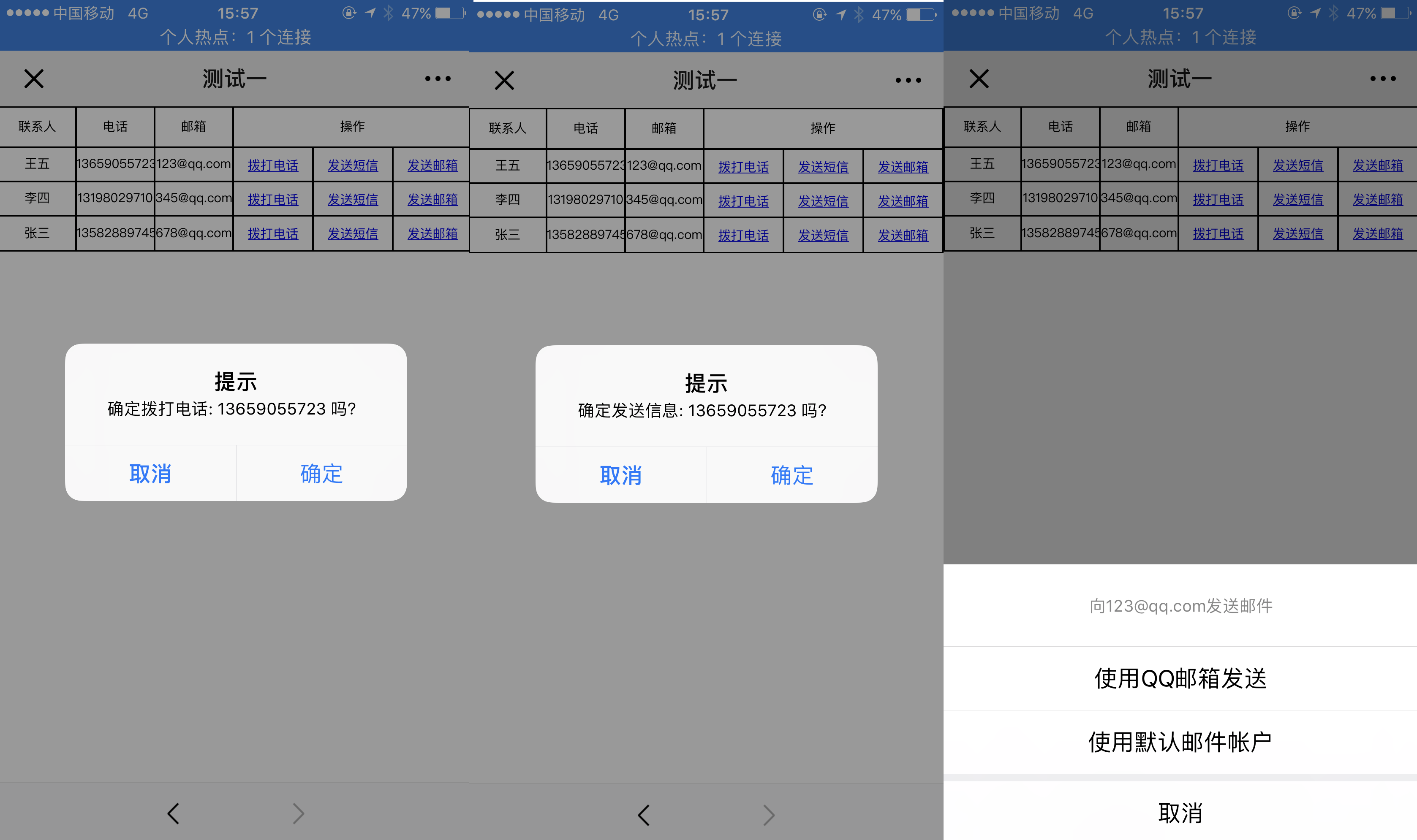This screenshot has height=840, width=1417.
Task: Click 发送短信 link for 张三 on middle screen
Action: (823, 235)
